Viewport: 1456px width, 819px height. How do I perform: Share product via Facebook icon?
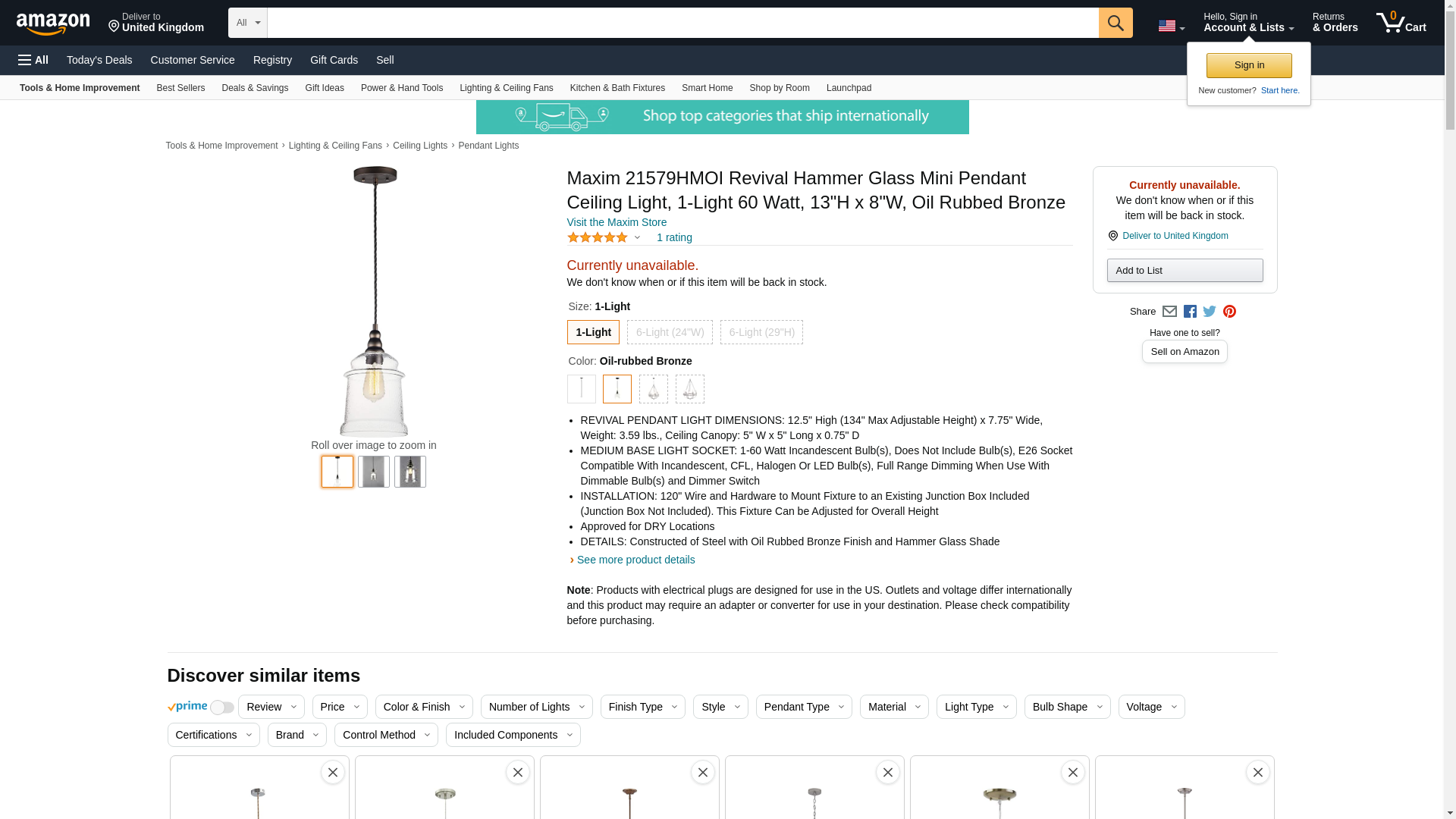(x=1190, y=312)
